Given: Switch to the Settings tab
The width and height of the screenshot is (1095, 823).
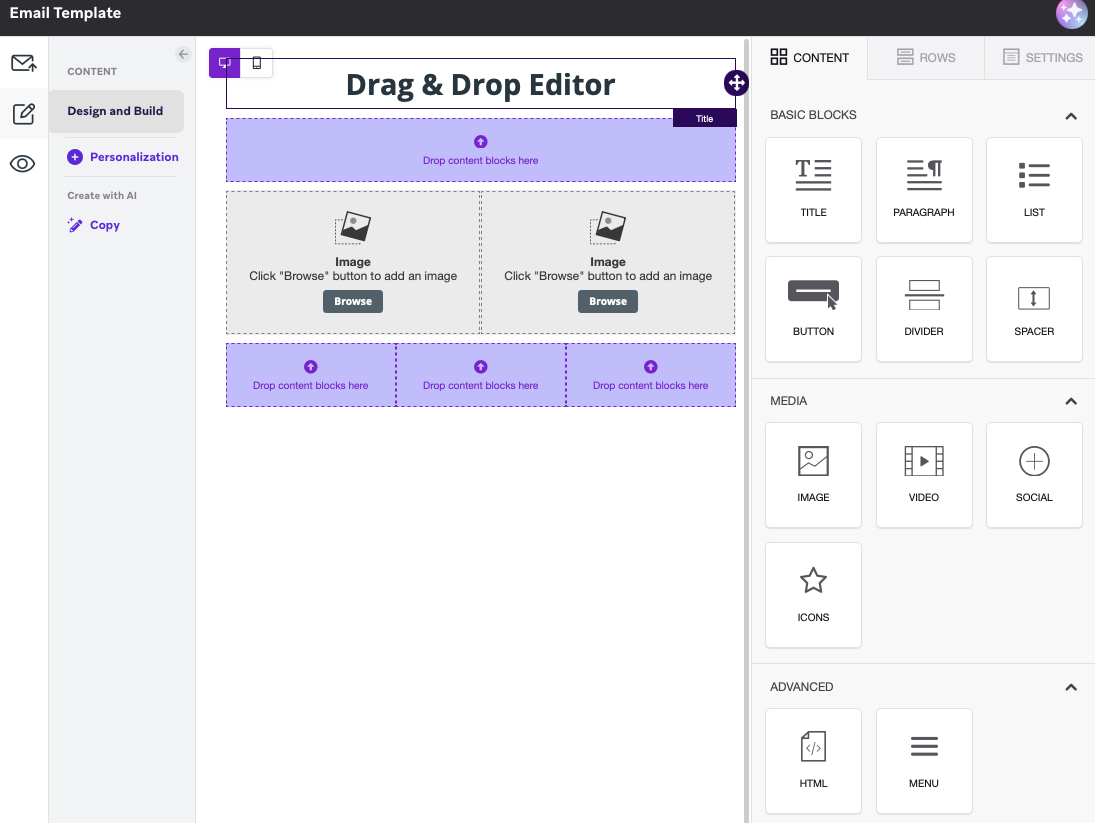Looking at the screenshot, I should tap(1042, 57).
